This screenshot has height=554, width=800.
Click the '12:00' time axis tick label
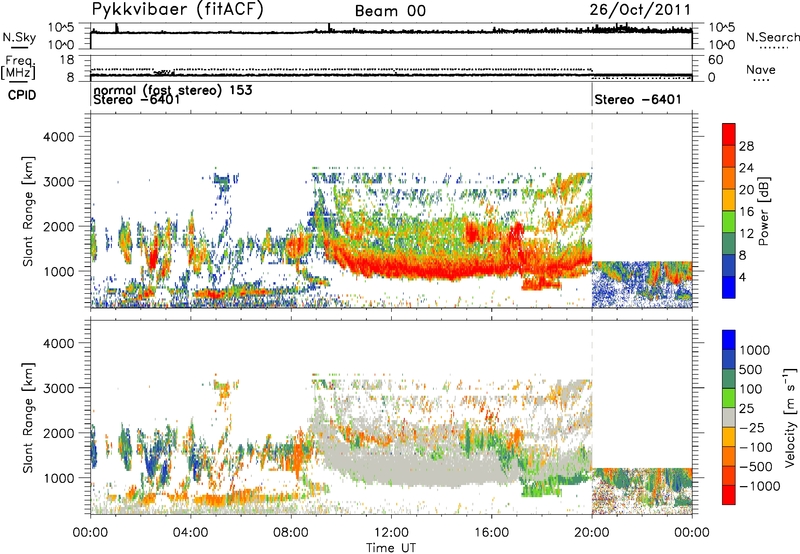click(x=391, y=533)
